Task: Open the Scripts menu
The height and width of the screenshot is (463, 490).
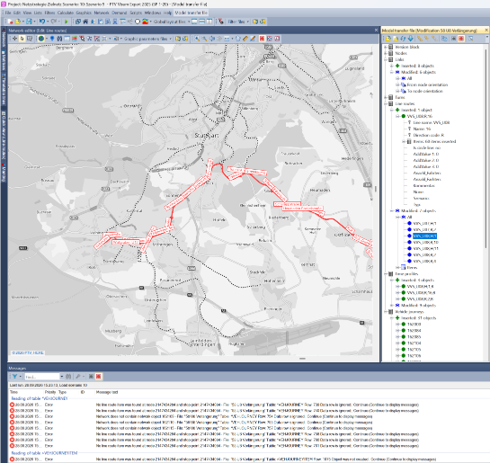Action: point(136,13)
